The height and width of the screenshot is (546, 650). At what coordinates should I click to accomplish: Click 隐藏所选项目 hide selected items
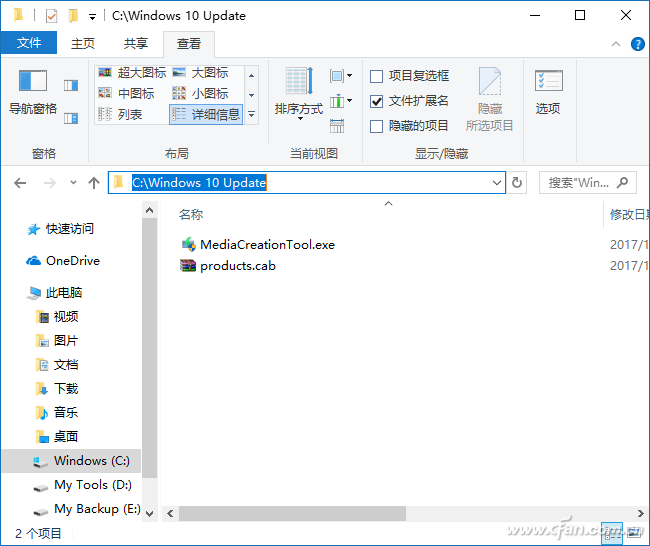tap(490, 99)
